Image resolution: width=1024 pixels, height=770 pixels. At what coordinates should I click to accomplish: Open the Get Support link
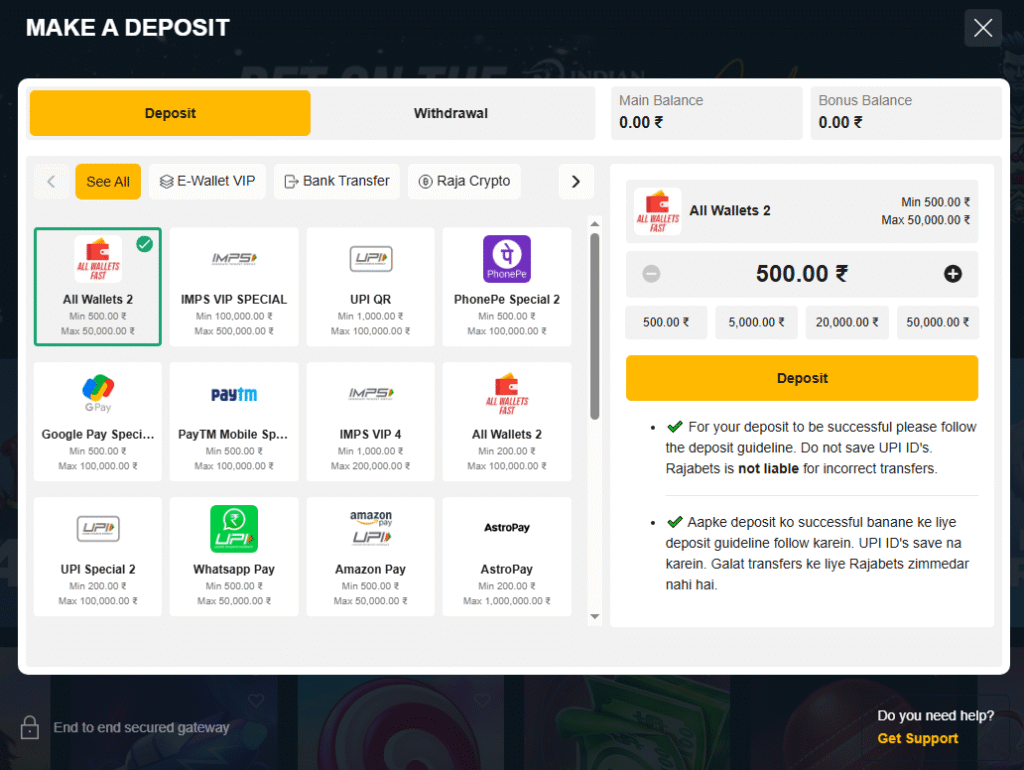pyautogui.click(x=918, y=738)
